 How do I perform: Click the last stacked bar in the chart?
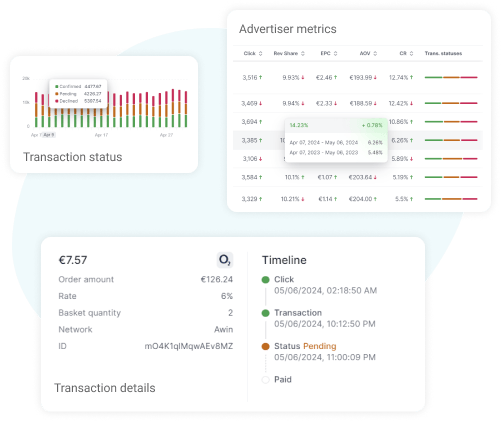[186, 109]
